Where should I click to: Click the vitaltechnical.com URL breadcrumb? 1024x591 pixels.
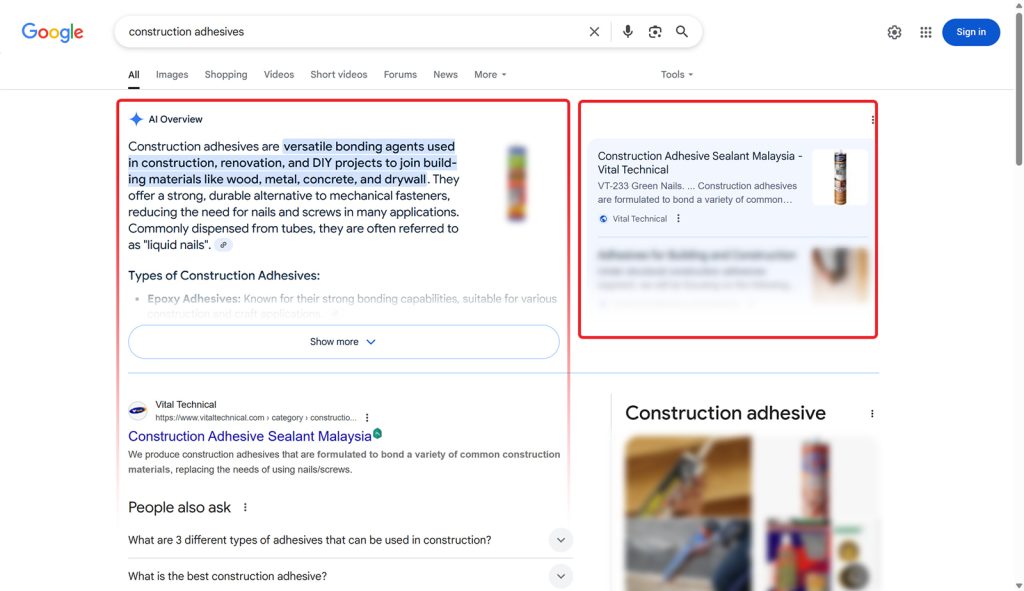click(256, 418)
